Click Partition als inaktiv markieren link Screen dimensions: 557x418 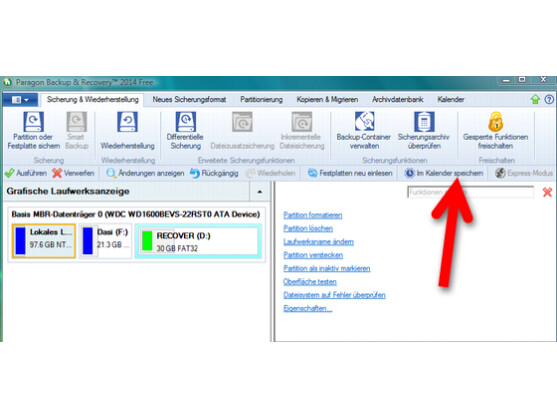click(326, 268)
